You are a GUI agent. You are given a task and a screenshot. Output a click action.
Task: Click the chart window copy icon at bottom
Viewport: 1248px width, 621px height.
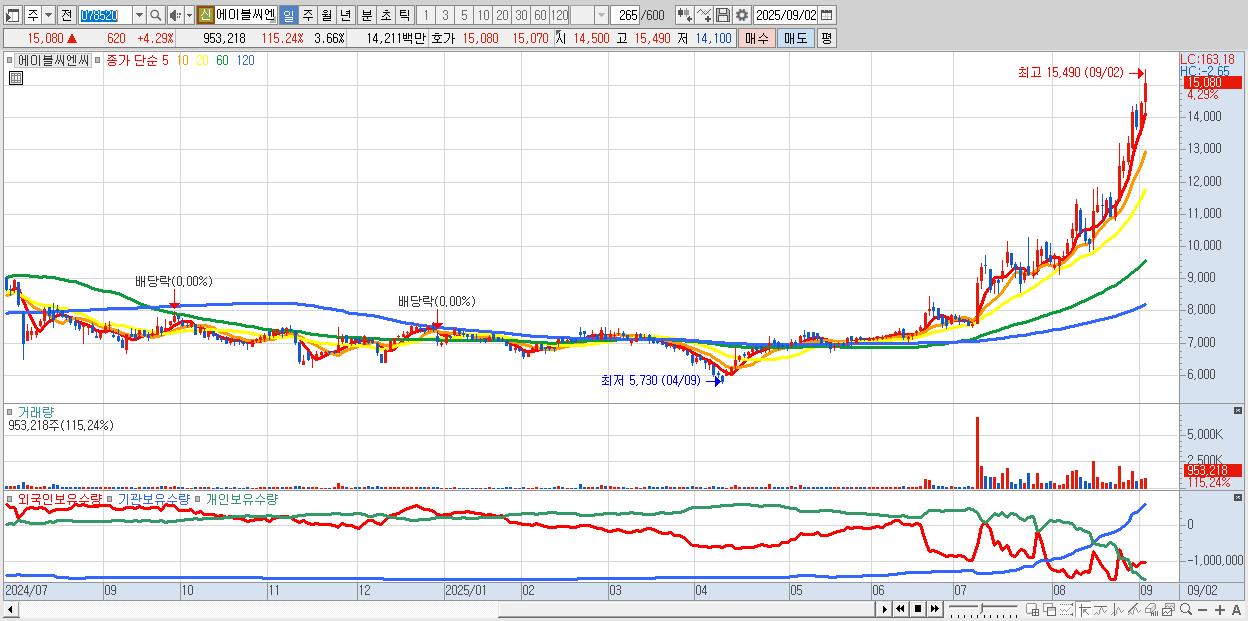pos(1168,609)
